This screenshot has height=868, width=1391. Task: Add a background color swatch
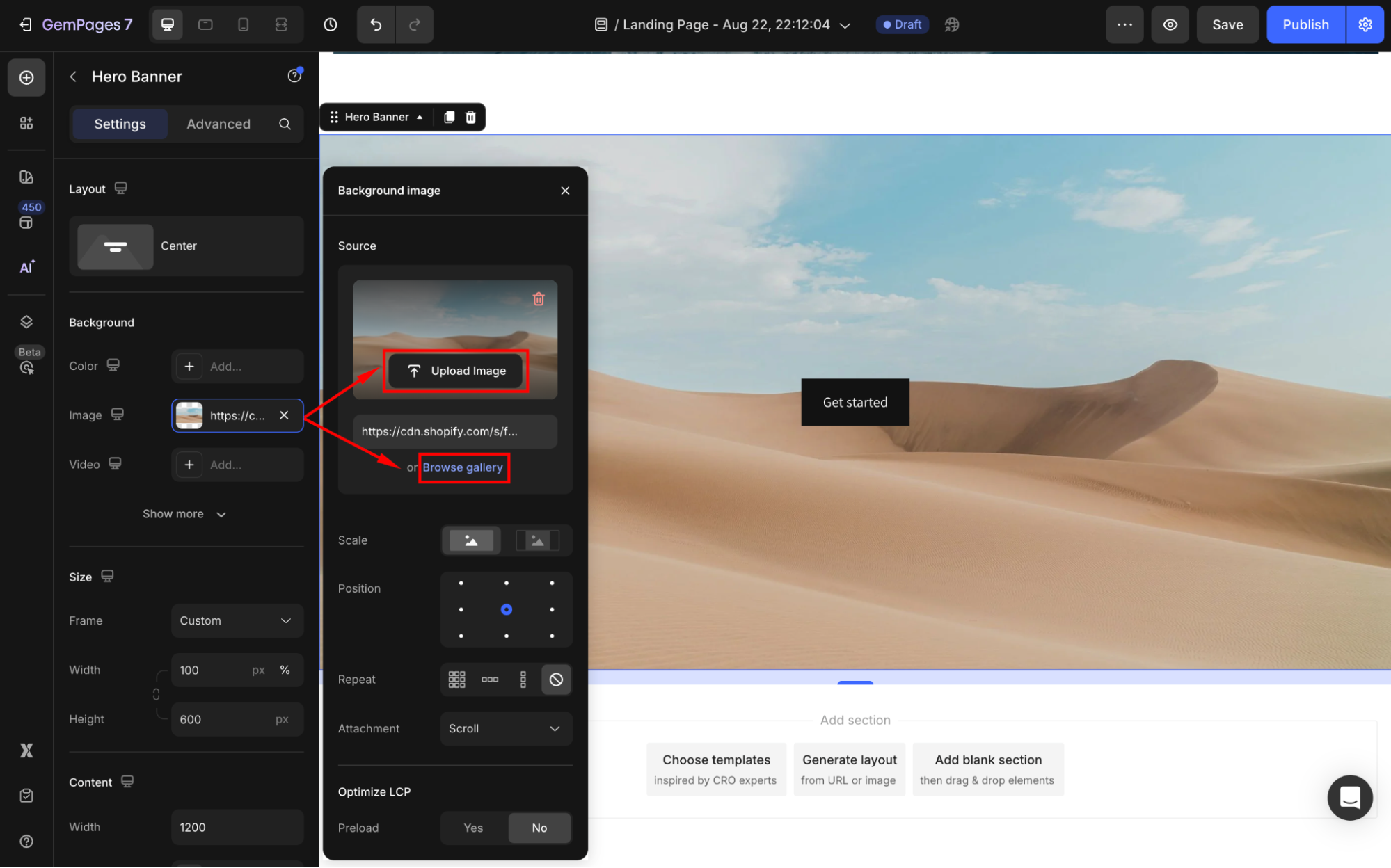click(x=189, y=366)
